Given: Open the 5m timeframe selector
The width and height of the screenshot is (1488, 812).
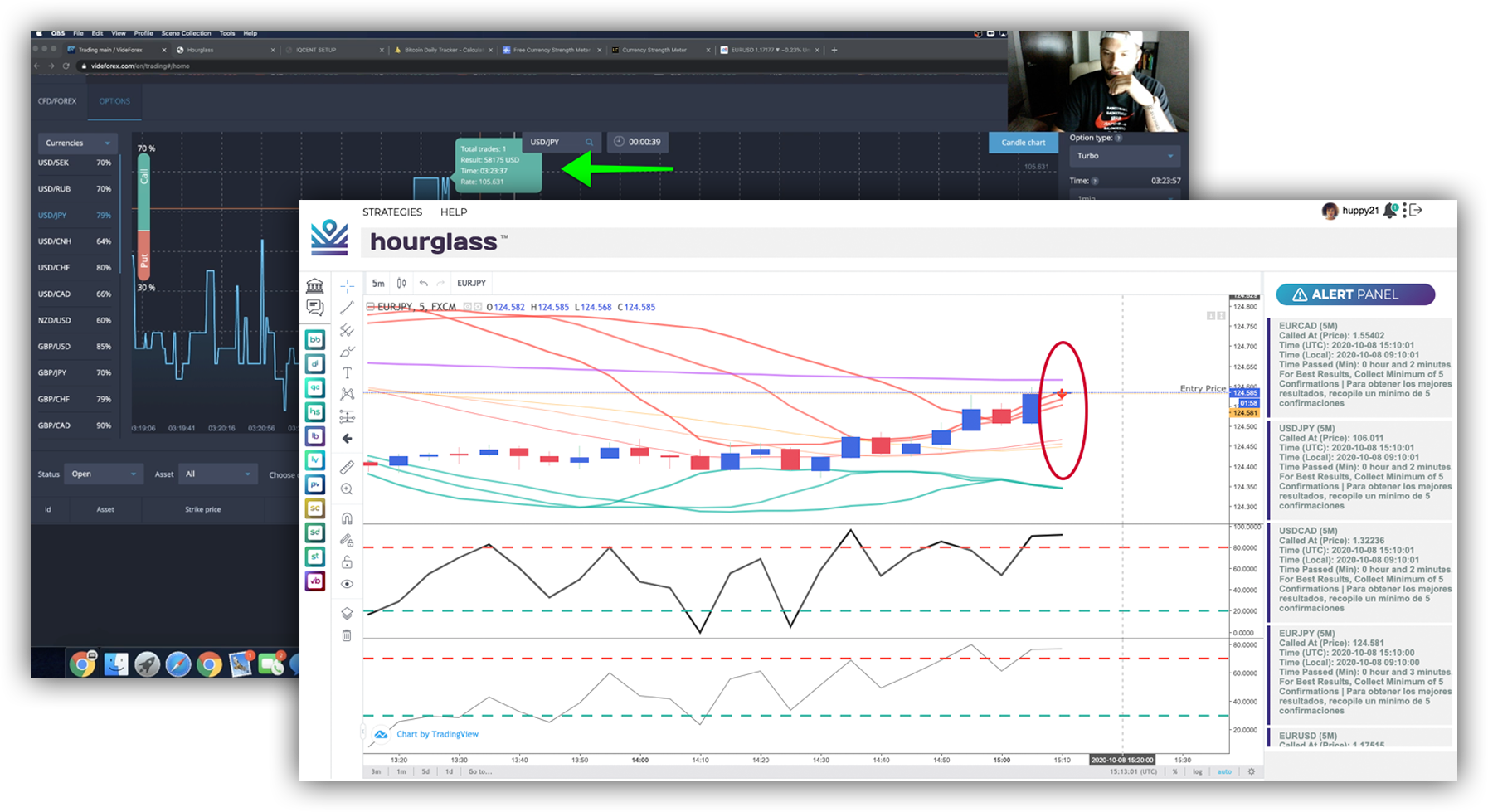Looking at the screenshot, I should tap(378, 283).
